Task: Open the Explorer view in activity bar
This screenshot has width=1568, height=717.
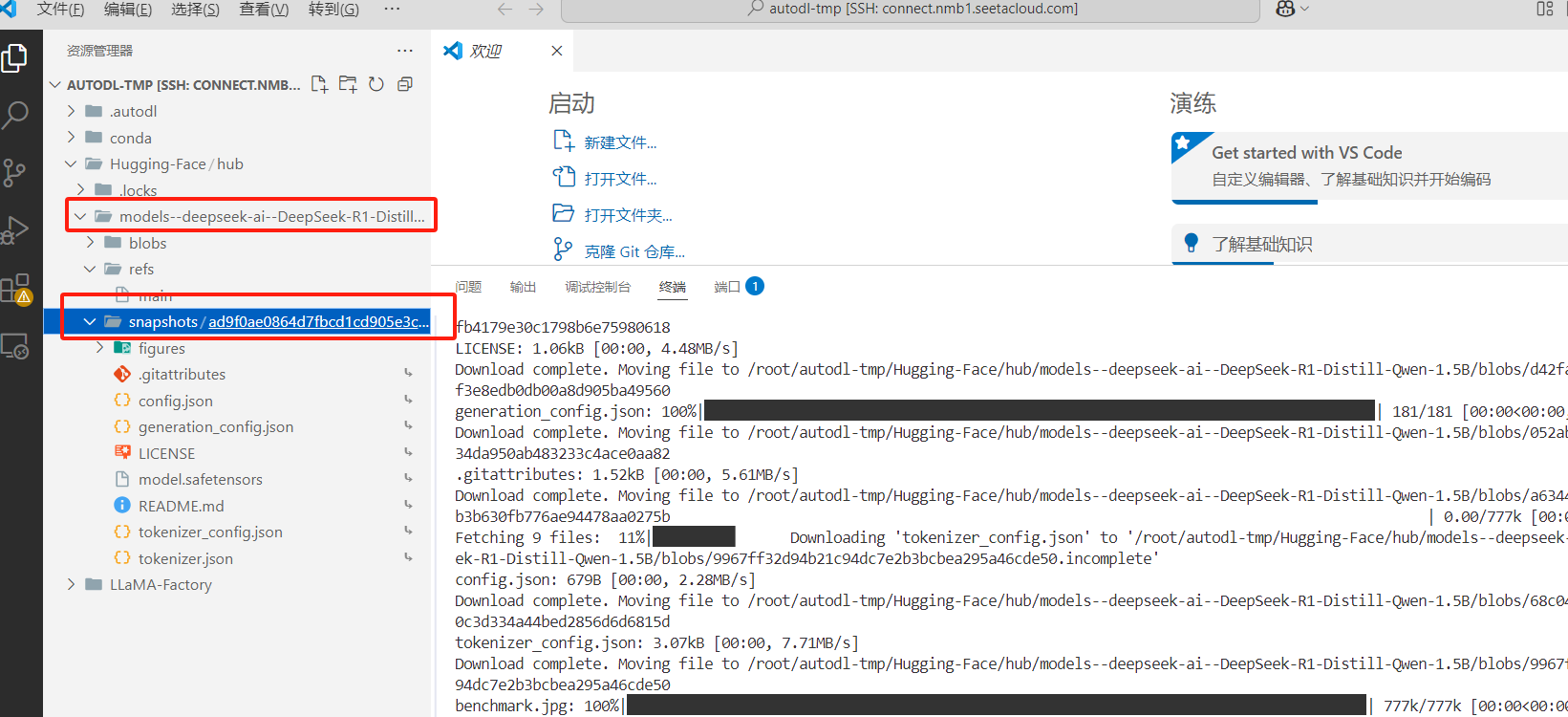Action: [15, 58]
